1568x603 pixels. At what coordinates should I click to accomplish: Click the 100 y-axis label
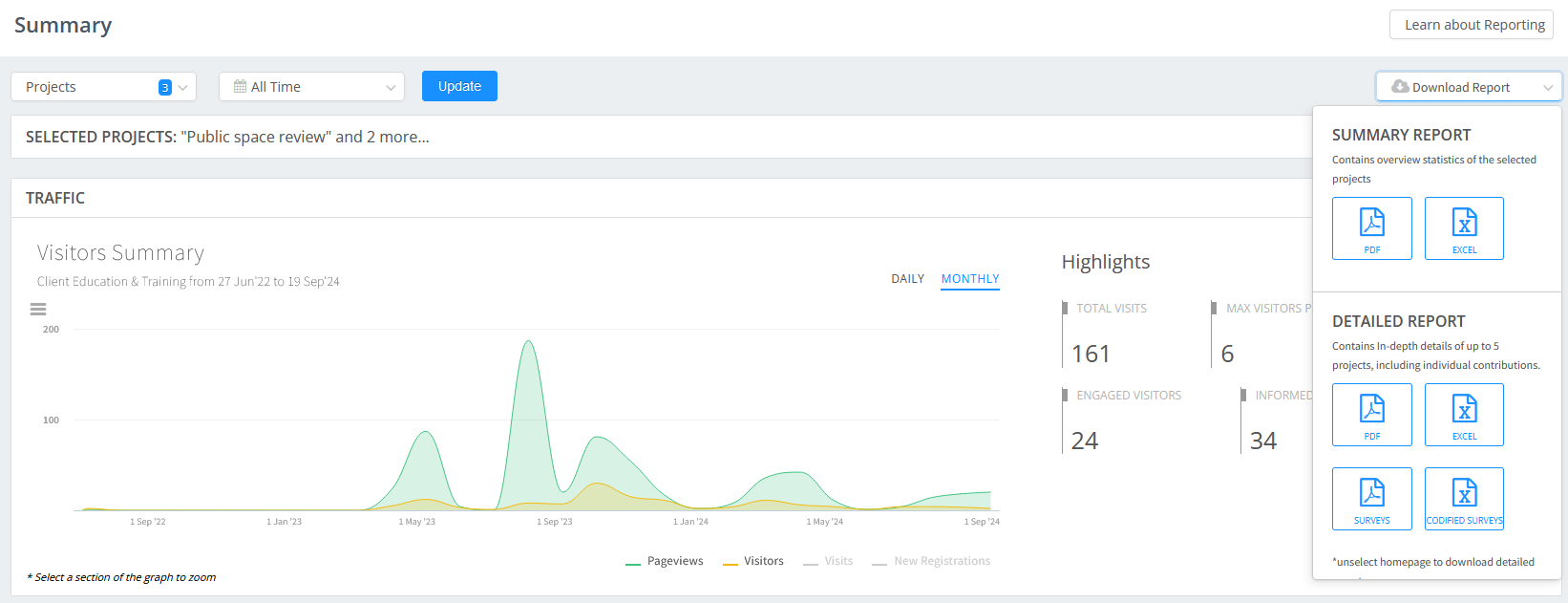pyautogui.click(x=51, y=420)
